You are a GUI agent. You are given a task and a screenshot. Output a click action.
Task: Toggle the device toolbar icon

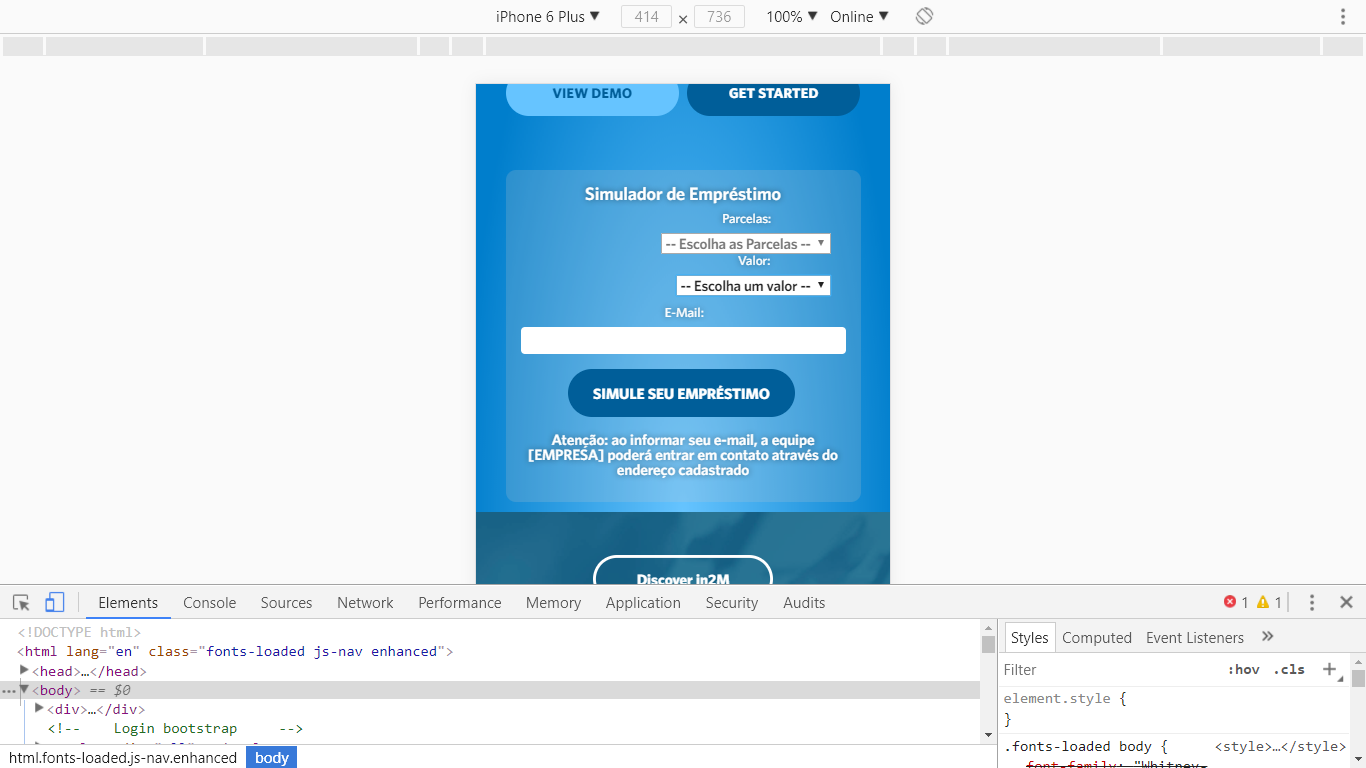tap(54, 602)
